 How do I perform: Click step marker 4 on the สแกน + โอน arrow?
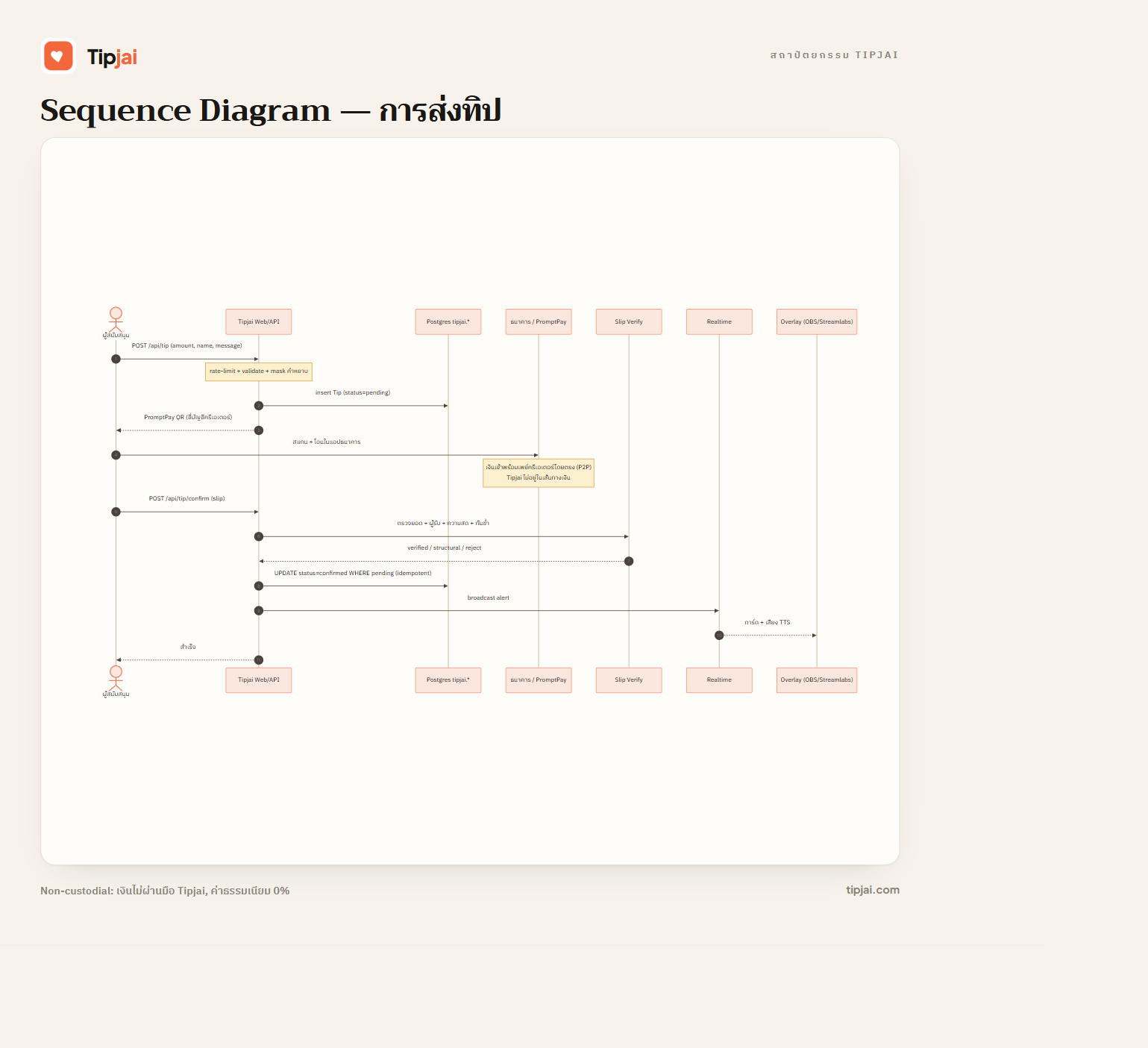(116, 455)
